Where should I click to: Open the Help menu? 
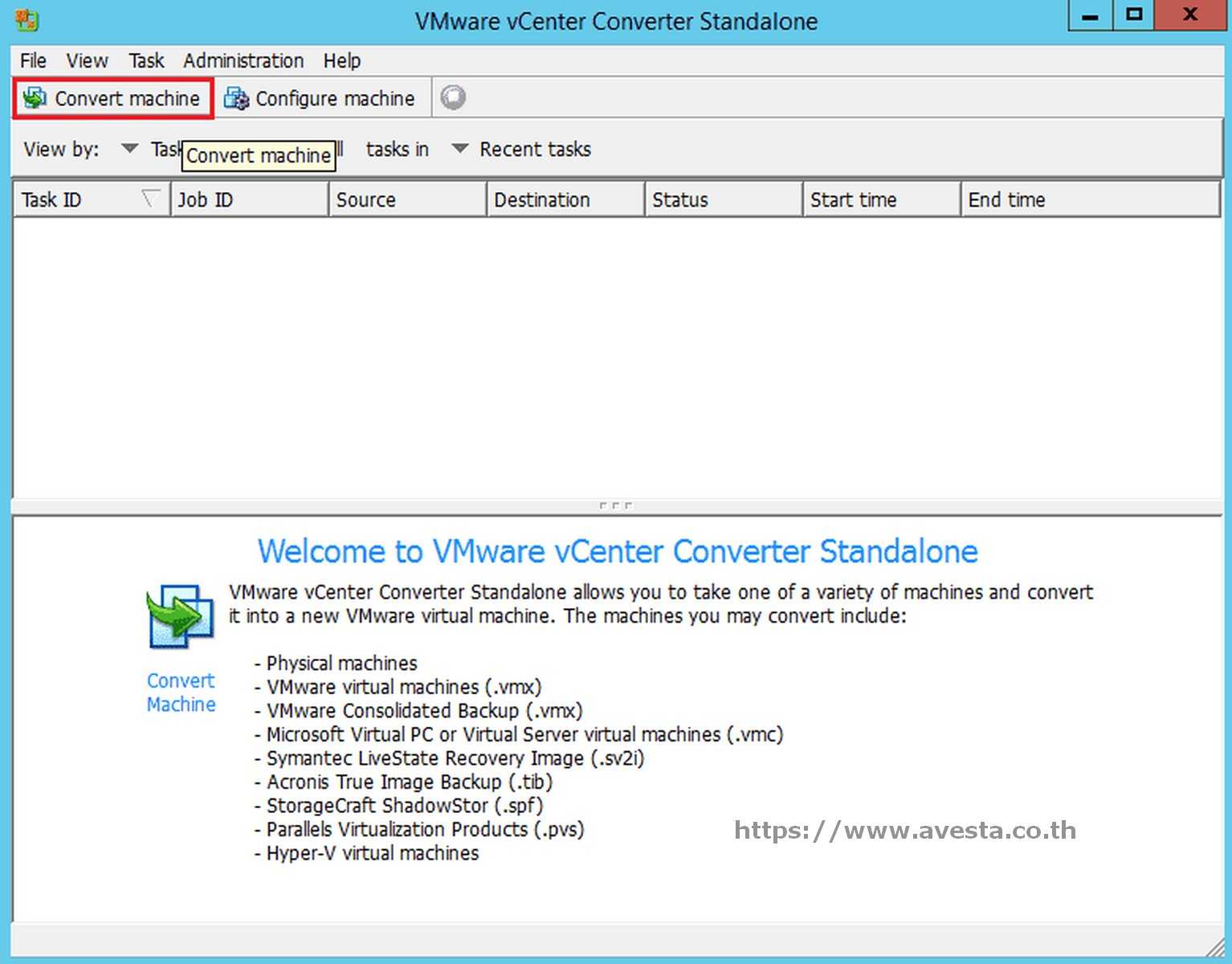click(x=342, y=60)
